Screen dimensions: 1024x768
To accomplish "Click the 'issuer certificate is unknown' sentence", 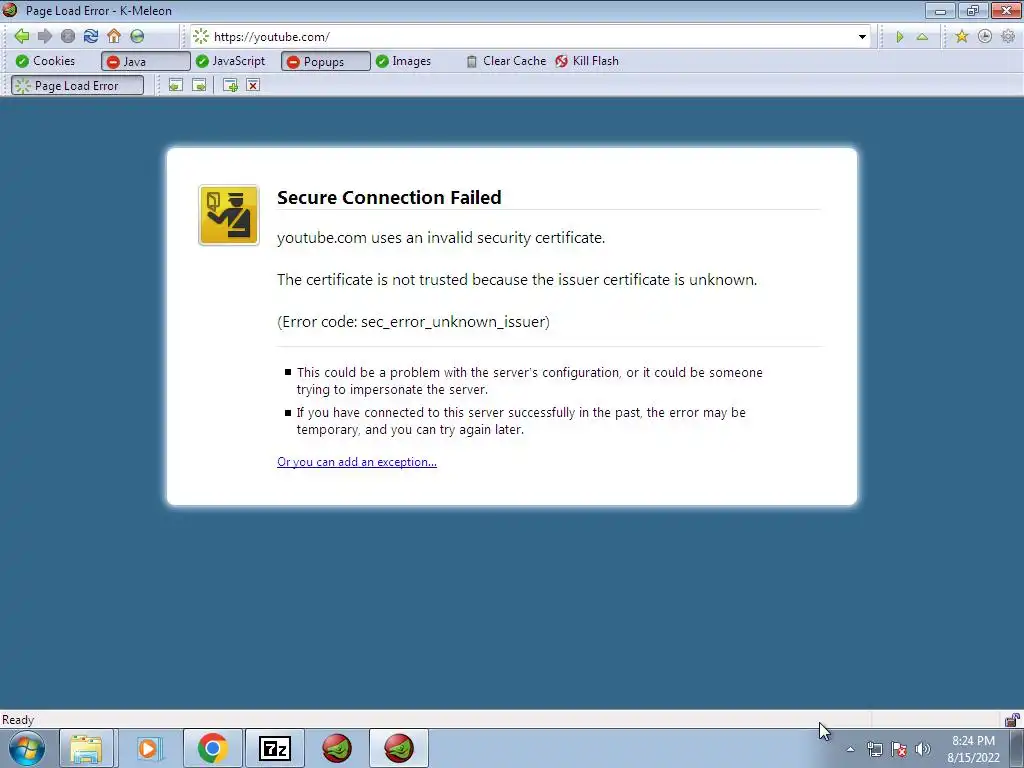I will click(x=517, y=280).
